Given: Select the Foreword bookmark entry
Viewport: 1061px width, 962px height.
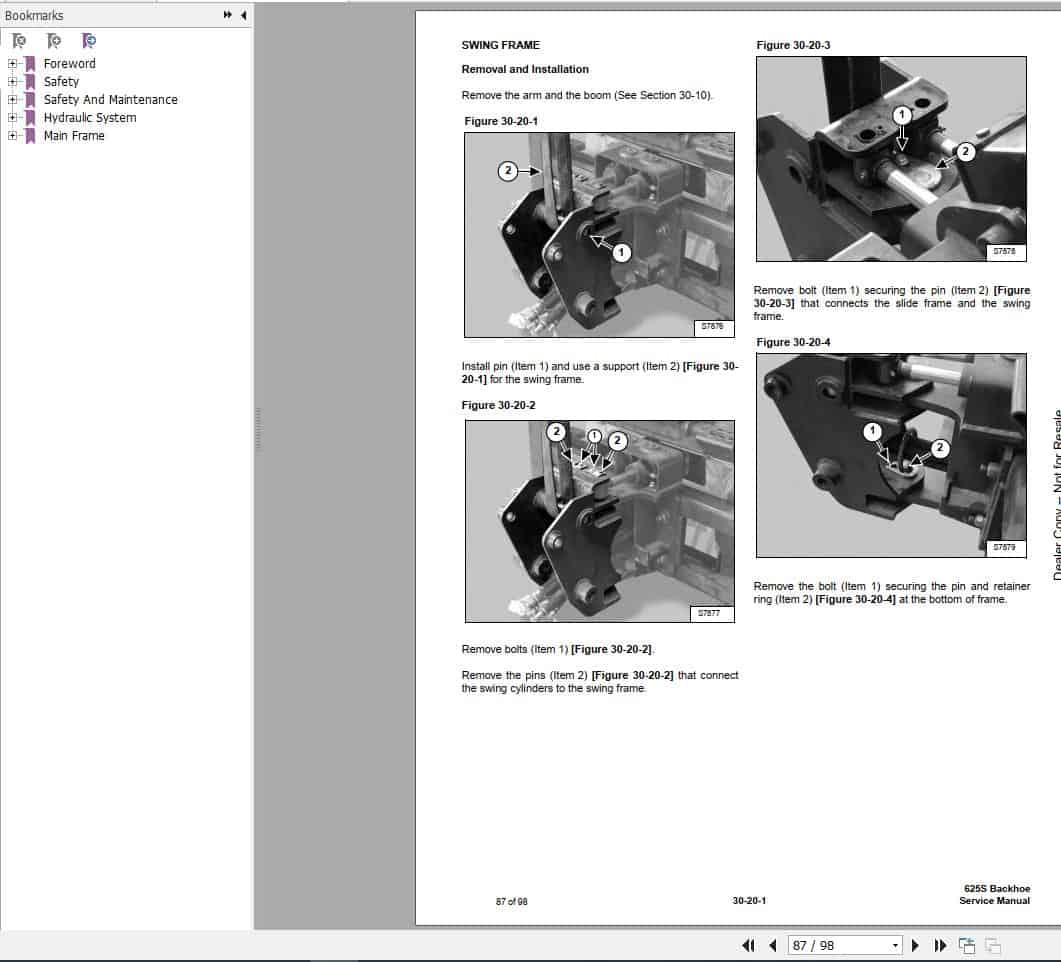Looking at the screenshot, I should coord(70,63).
